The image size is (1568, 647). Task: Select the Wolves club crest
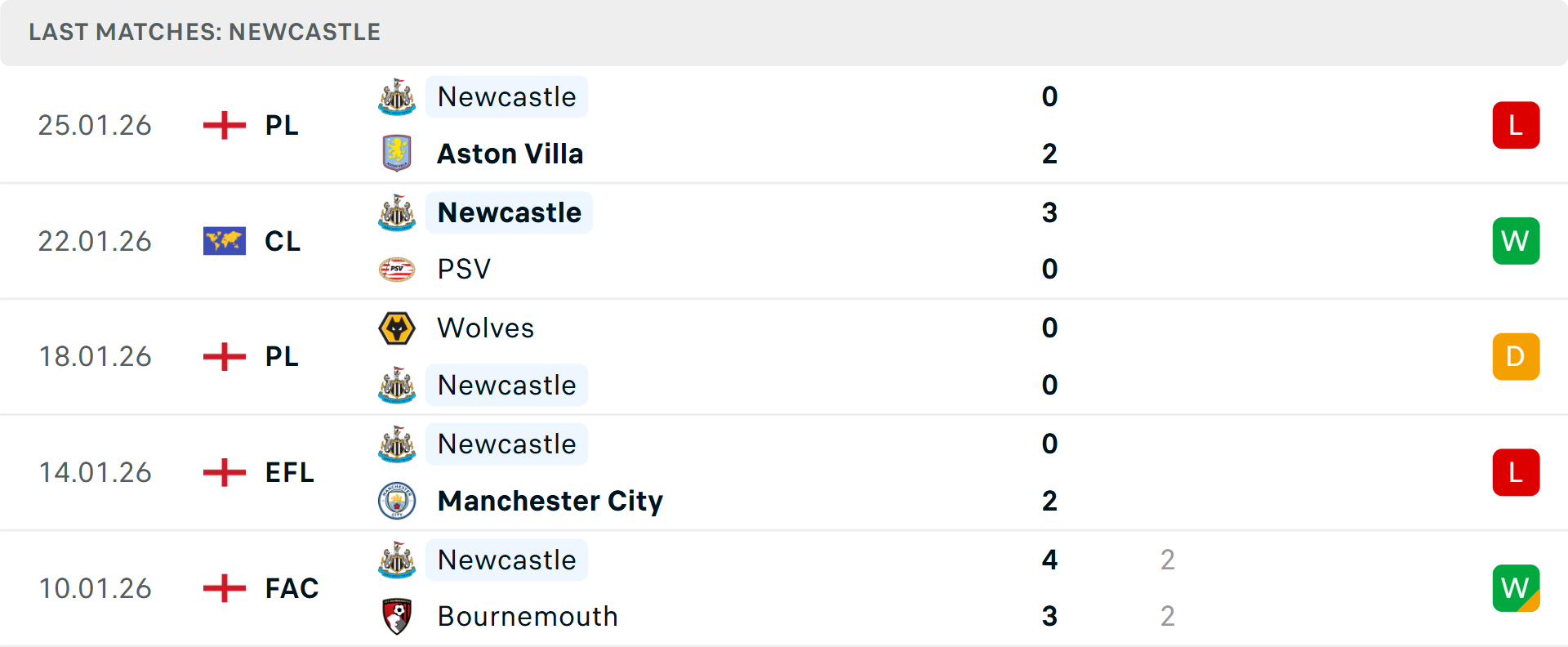[397, 328]
